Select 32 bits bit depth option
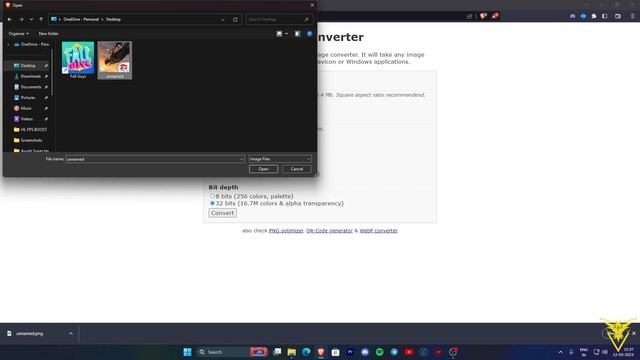Screen dimensions: 640x360 (212, 203)
